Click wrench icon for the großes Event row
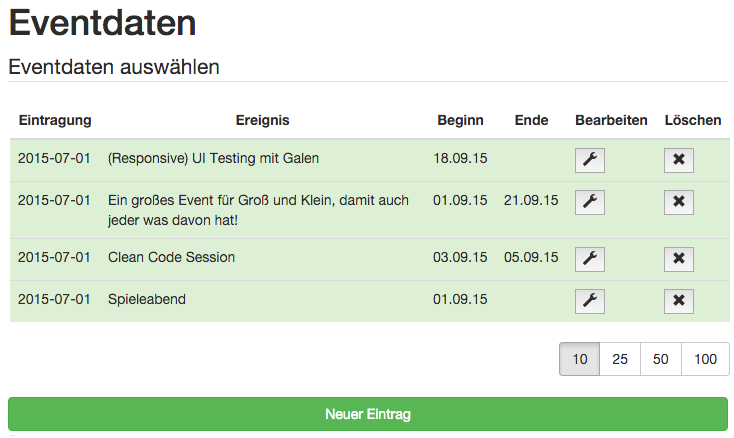The image size is (734, 438). tap(590, 202)
